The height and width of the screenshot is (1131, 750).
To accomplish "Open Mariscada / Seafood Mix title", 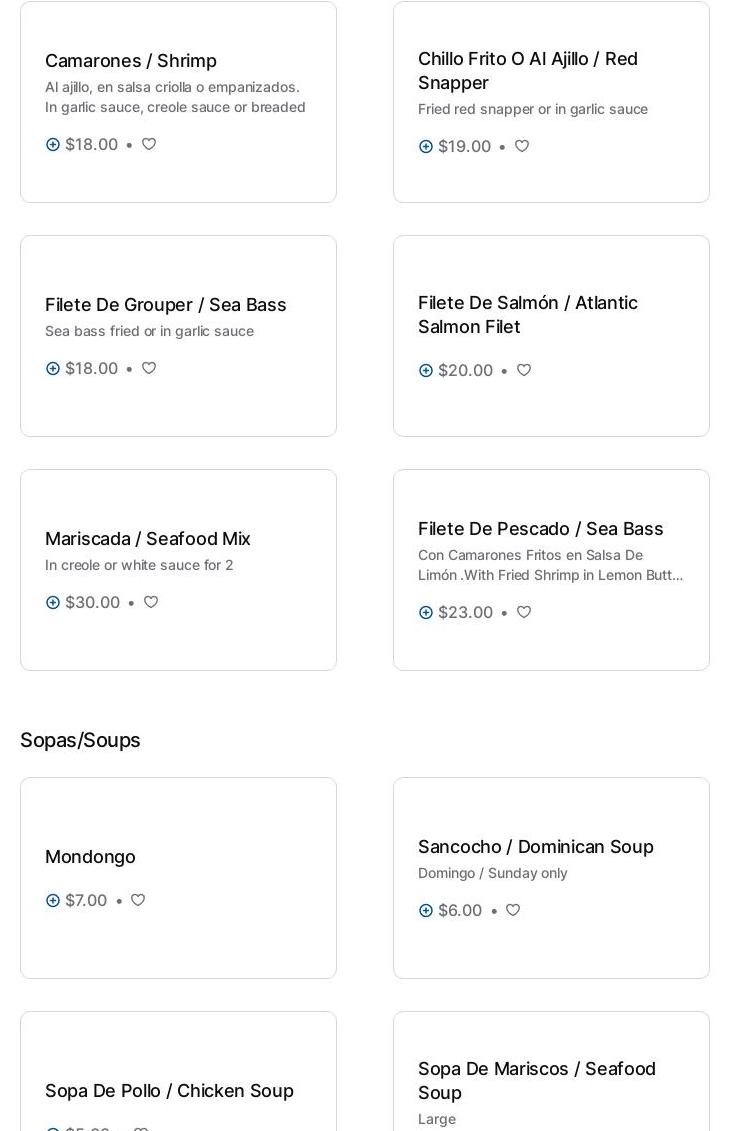I will (148, 539).
